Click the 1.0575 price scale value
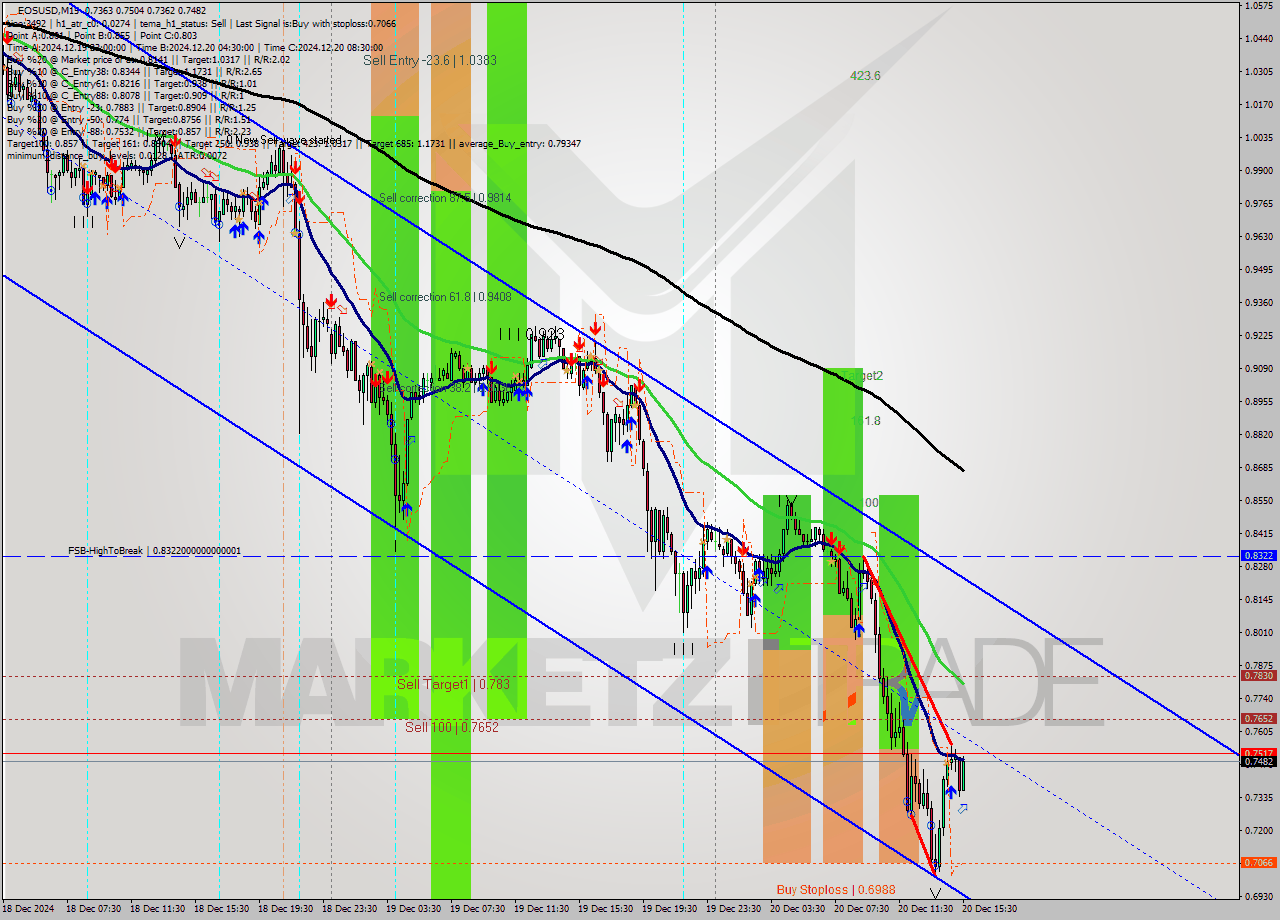The height and width of the screenshot is (920, 1280). click(x=1258, y=6)
